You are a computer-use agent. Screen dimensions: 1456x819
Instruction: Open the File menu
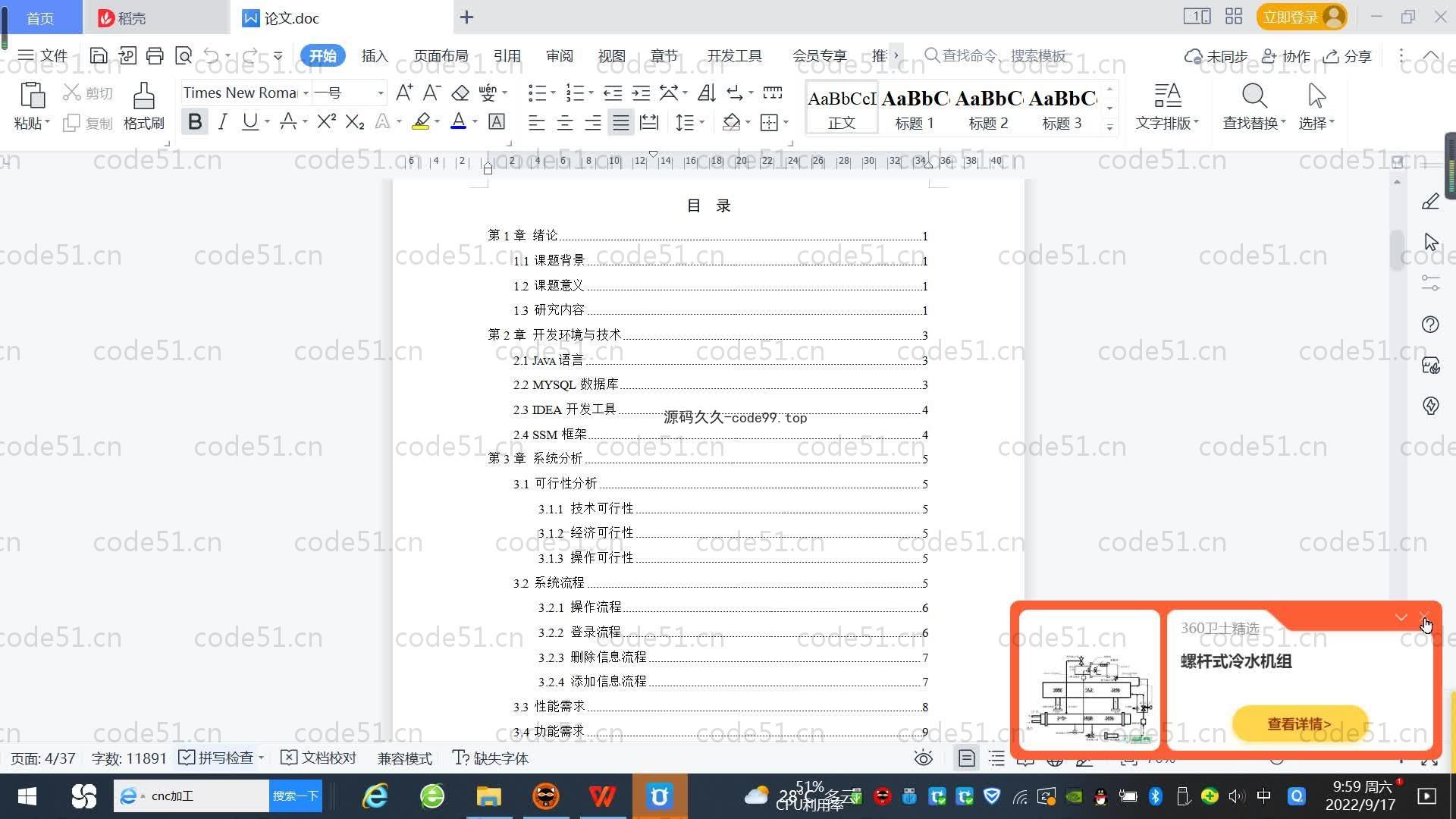coord(42,55)
